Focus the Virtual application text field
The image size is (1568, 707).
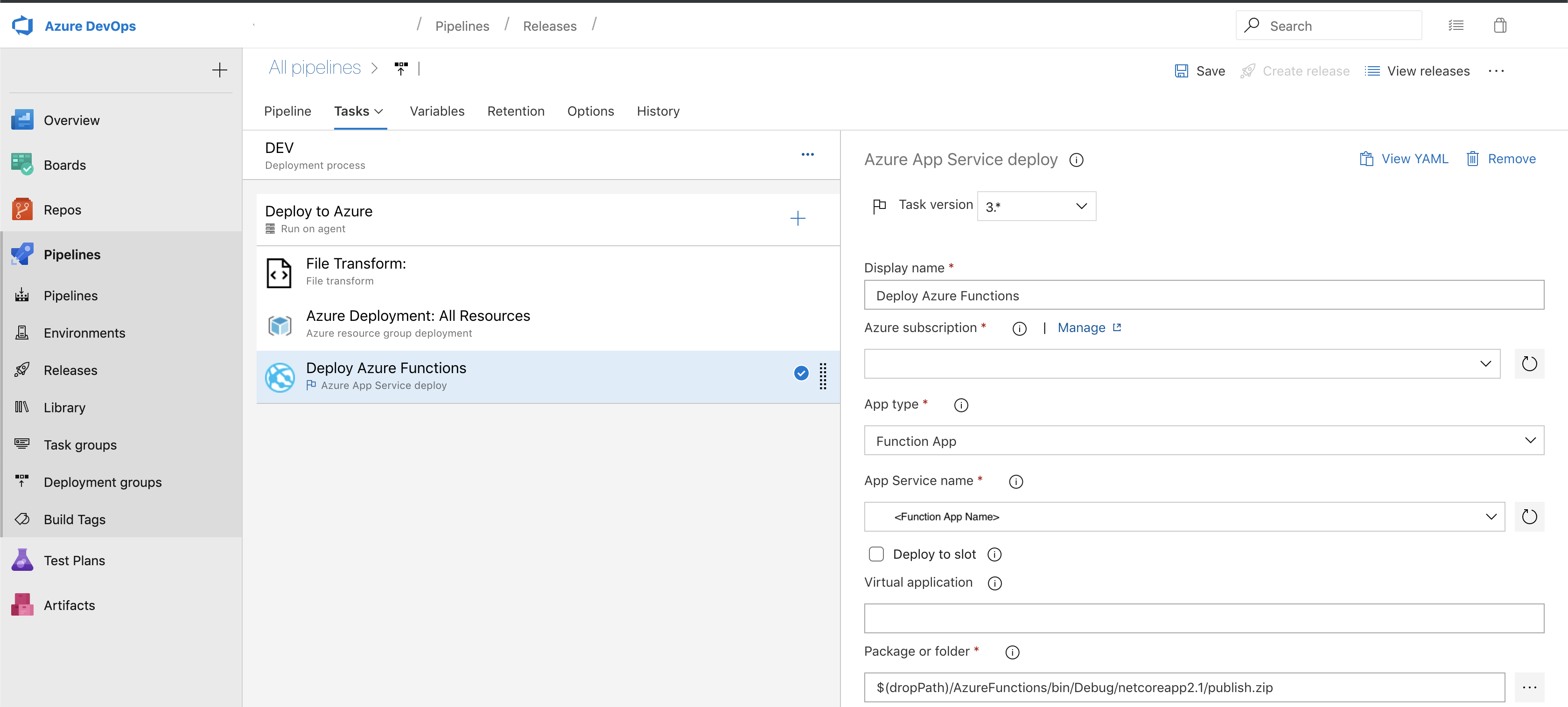1204,619
